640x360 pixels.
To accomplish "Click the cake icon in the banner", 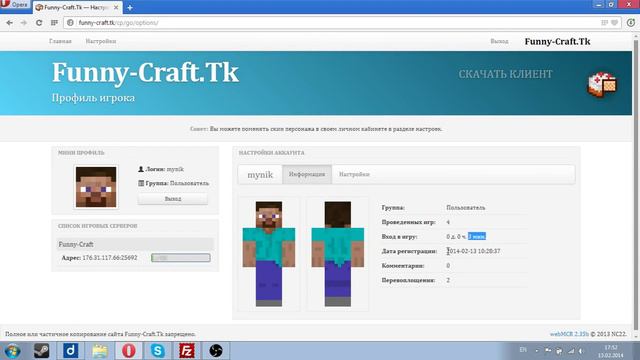I will [x=602, y=84].
